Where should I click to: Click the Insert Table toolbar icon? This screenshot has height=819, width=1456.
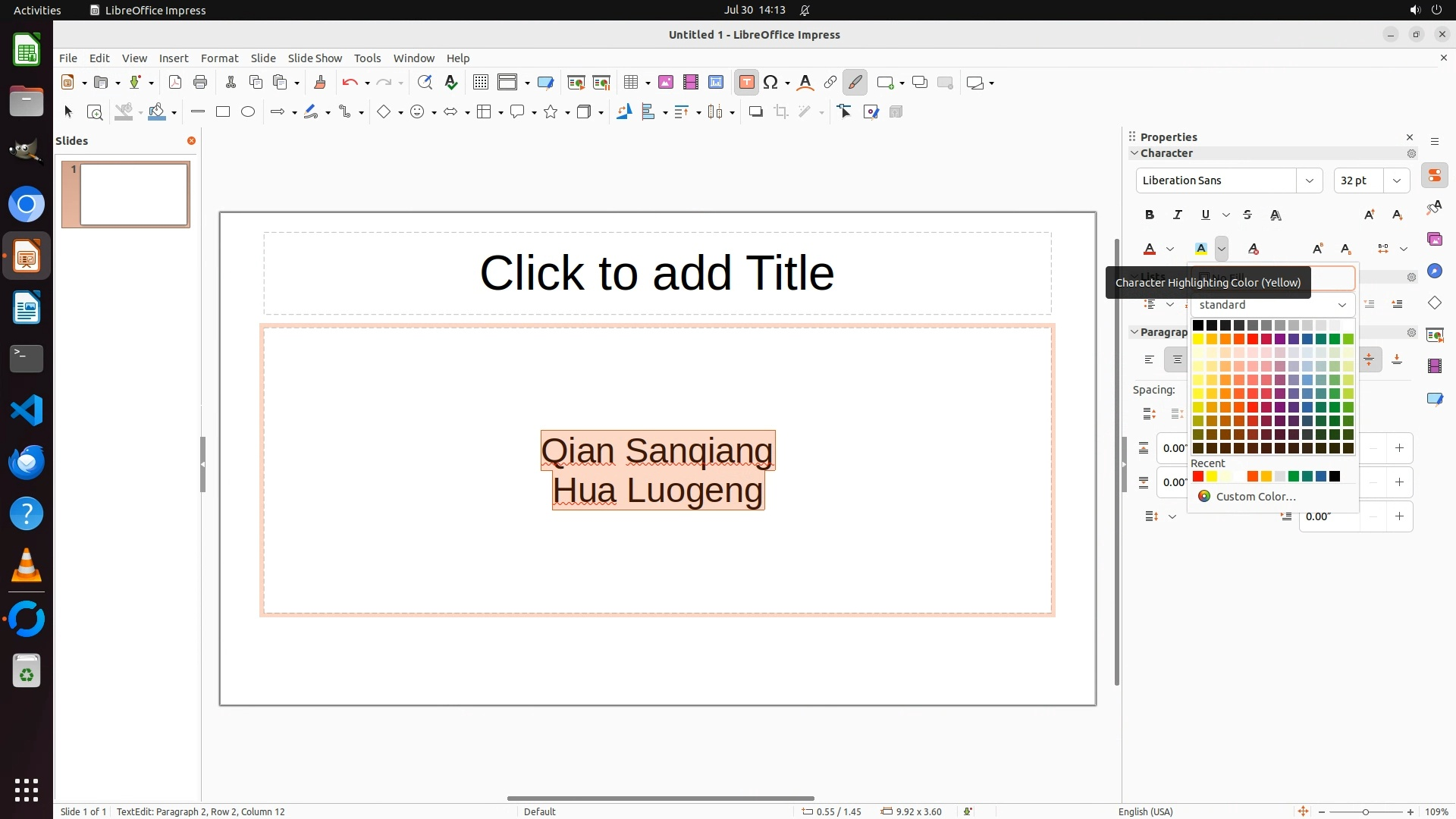pyautogui.click(x=631, y=83)
